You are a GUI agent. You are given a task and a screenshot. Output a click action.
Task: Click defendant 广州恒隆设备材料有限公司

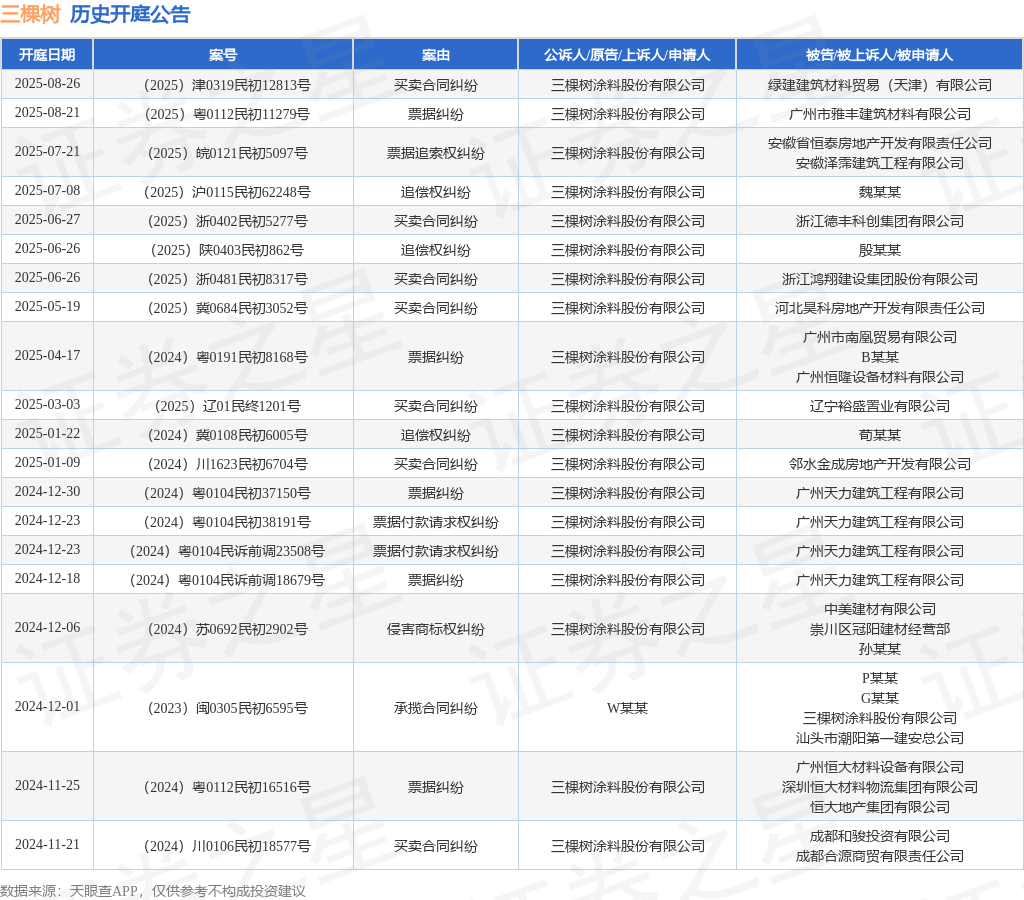pos(880,378)
